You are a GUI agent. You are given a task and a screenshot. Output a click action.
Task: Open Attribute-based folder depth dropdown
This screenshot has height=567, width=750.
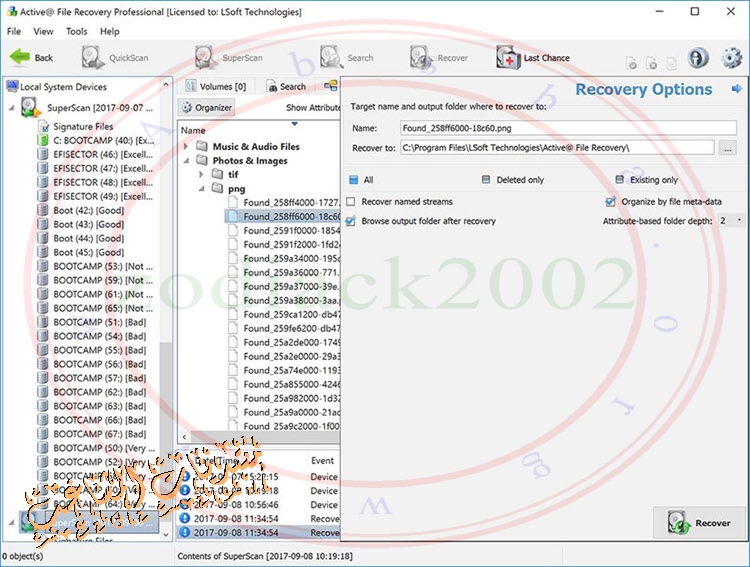click(x=731, y=221)
